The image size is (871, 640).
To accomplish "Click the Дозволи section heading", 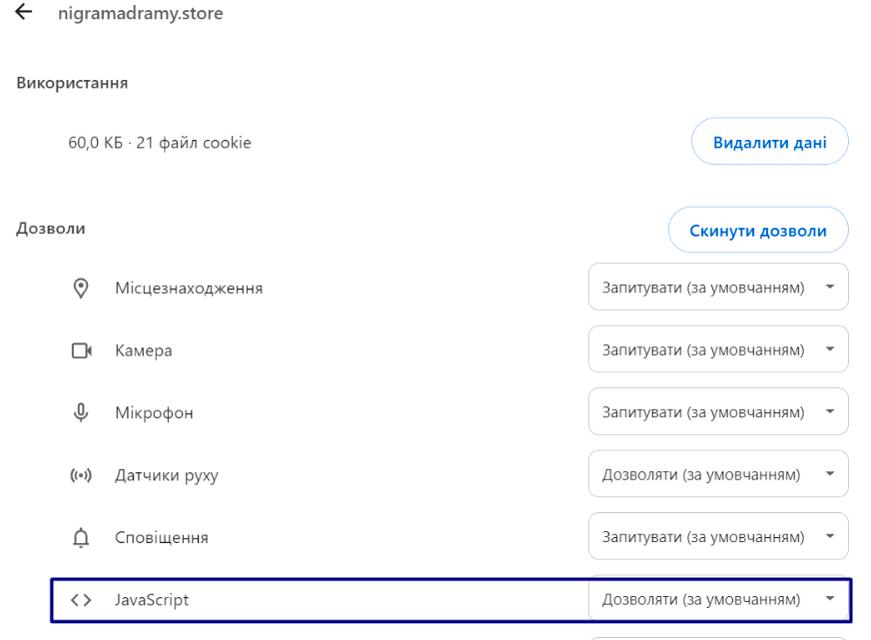I will coord(51,228).
